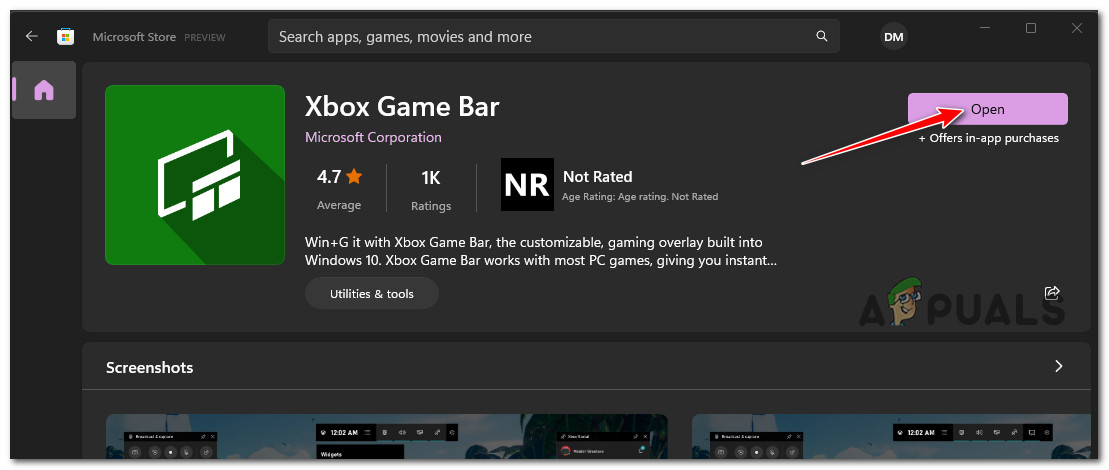Click the 1K Ratings count

[x=431, y=189]
